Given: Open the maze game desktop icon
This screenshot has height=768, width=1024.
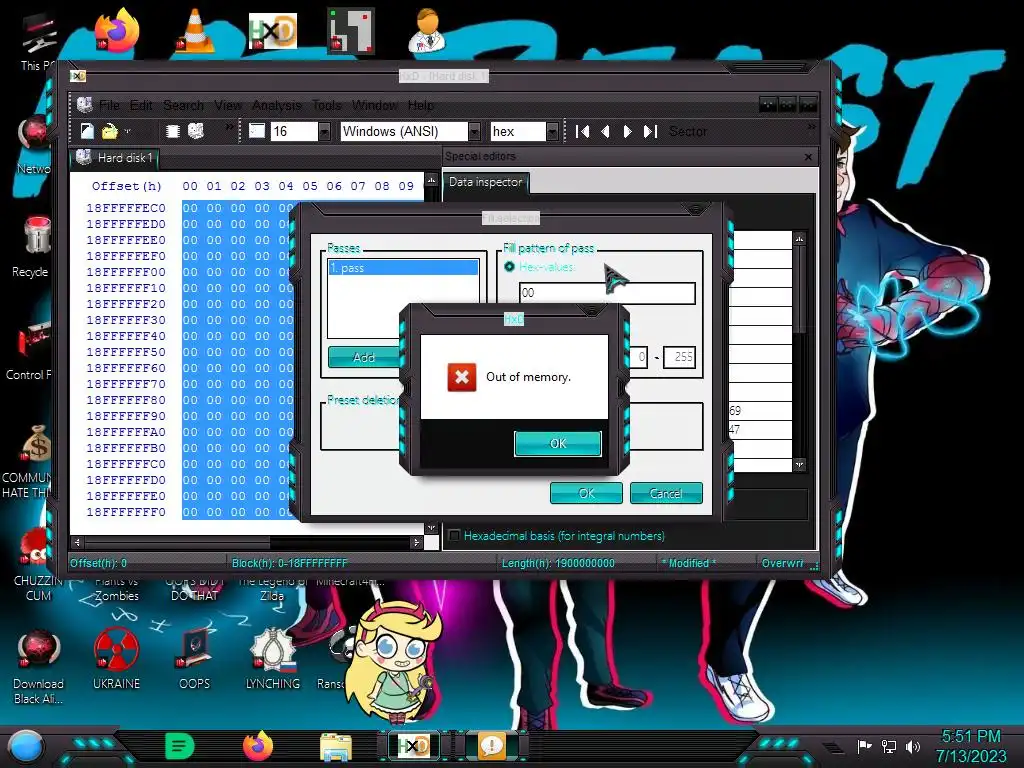Looking at the screenshot, I should click(351, 30).
